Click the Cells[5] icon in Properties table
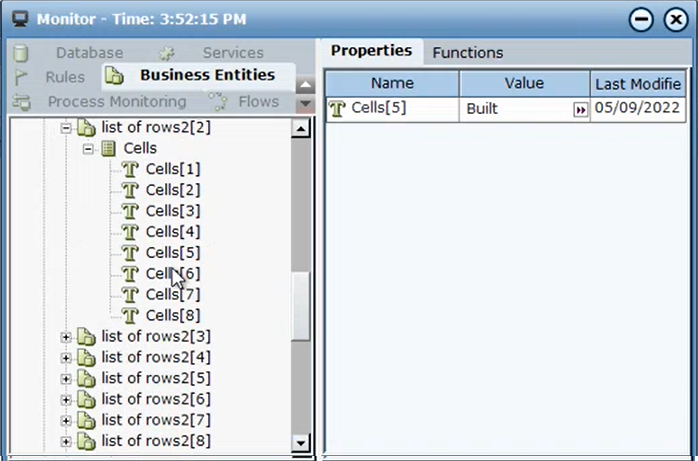The image size is (698, 461). coord(338,109)
